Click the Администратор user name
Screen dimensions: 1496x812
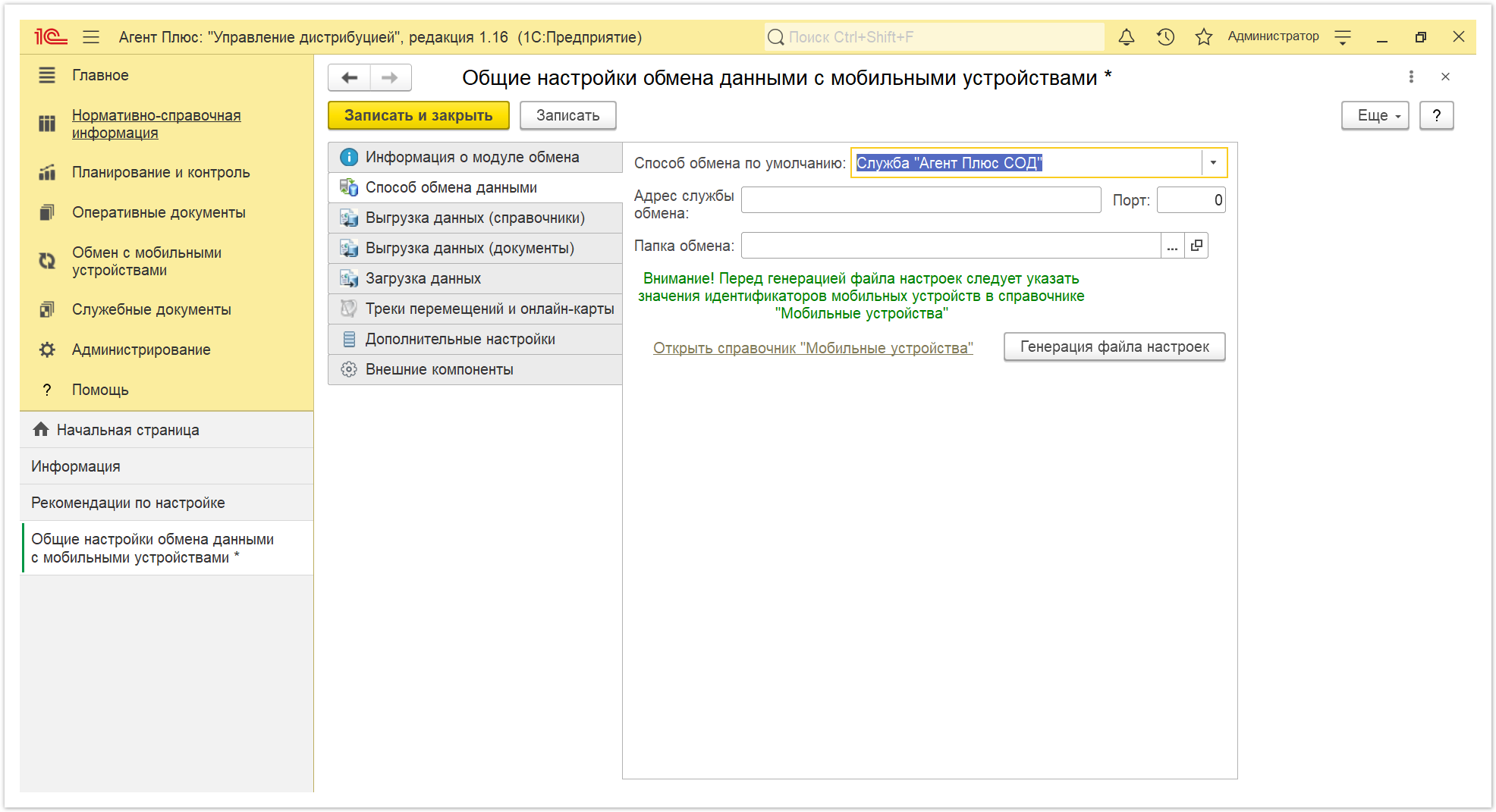point(1273,36)
